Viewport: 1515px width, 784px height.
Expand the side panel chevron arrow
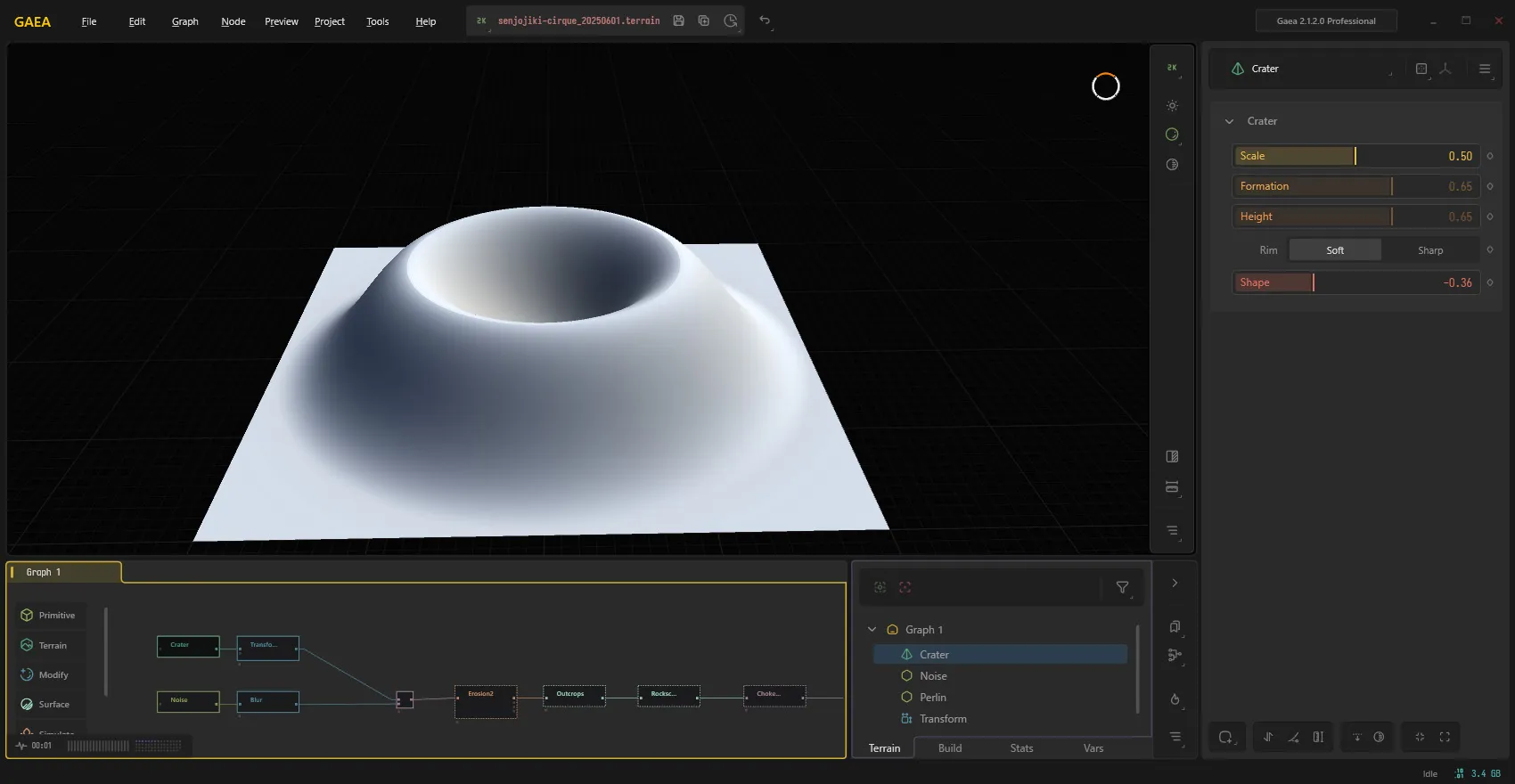tap(1175, 584)
